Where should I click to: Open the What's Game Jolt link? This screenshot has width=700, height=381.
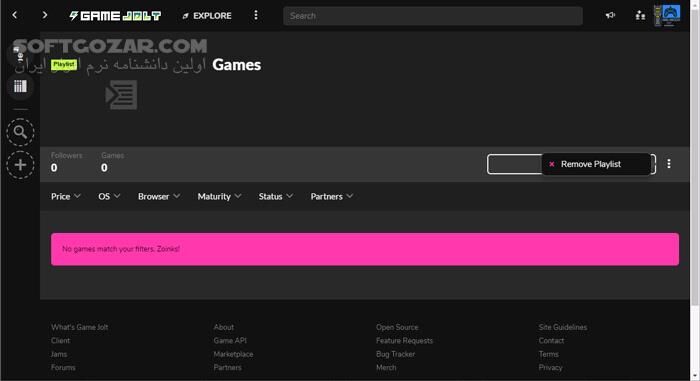click(79, 327)
